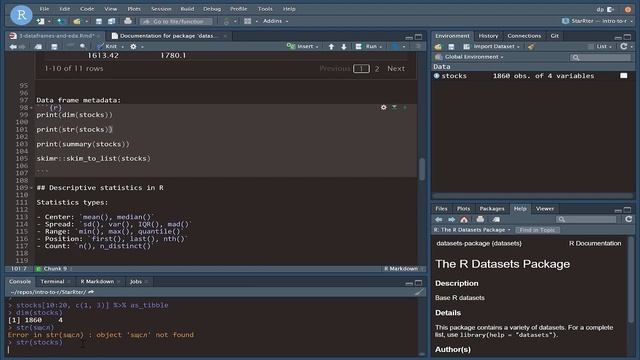
Task: Switch to the Connections tab
Action: point(524,36)
